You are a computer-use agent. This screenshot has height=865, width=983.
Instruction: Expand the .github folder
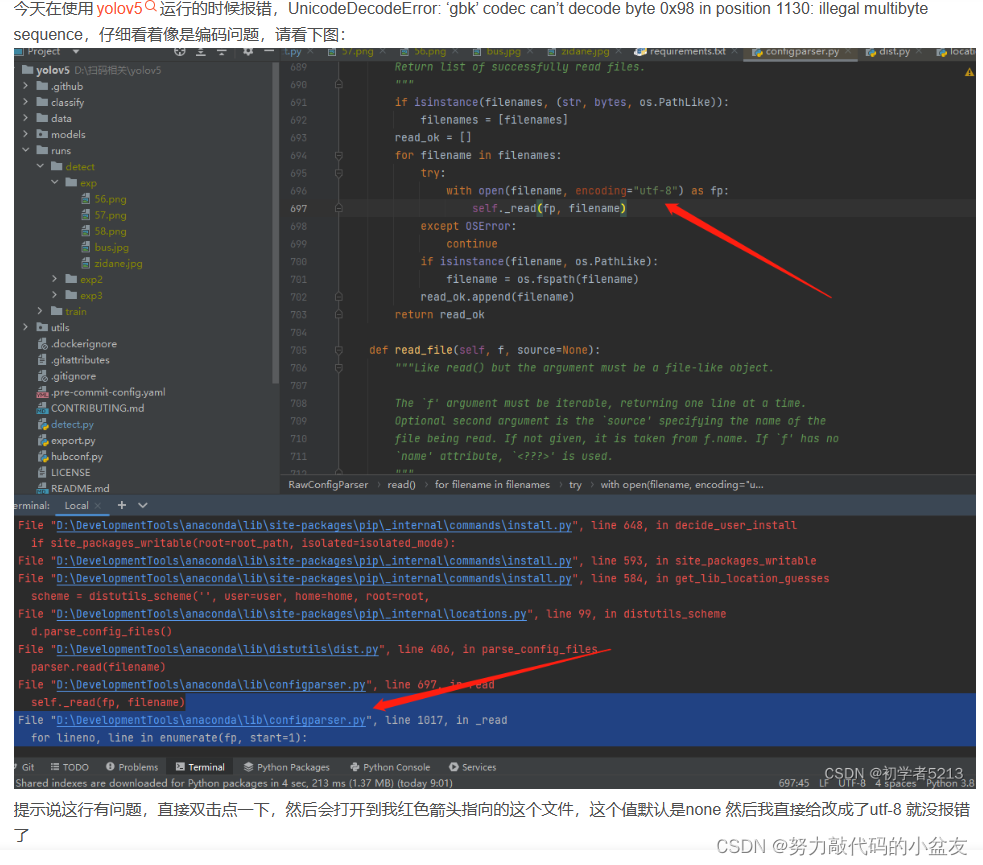25,86
